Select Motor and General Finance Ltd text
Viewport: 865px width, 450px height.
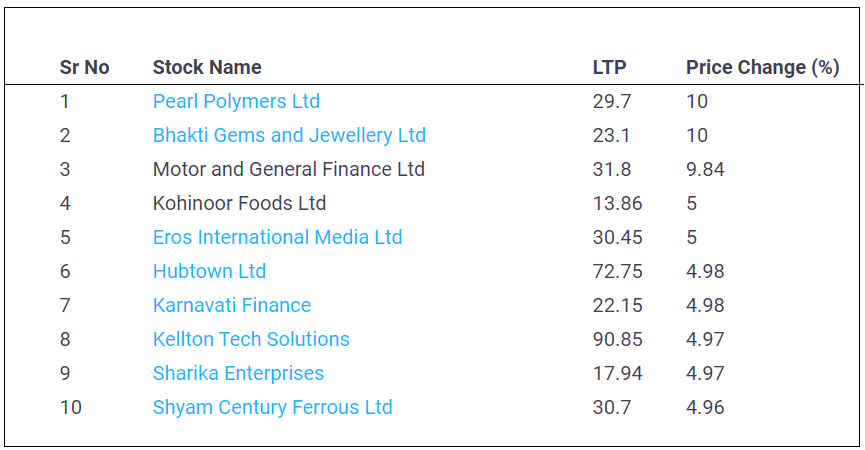point(288,169)
